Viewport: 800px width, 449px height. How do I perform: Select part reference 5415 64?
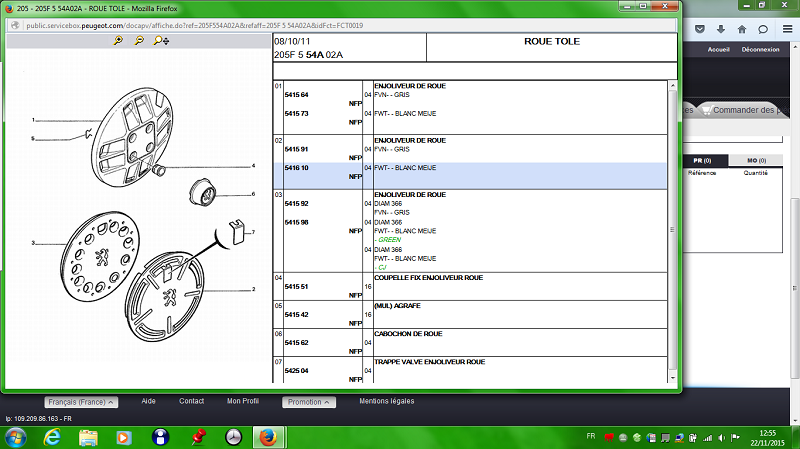[x=296, y=94]
